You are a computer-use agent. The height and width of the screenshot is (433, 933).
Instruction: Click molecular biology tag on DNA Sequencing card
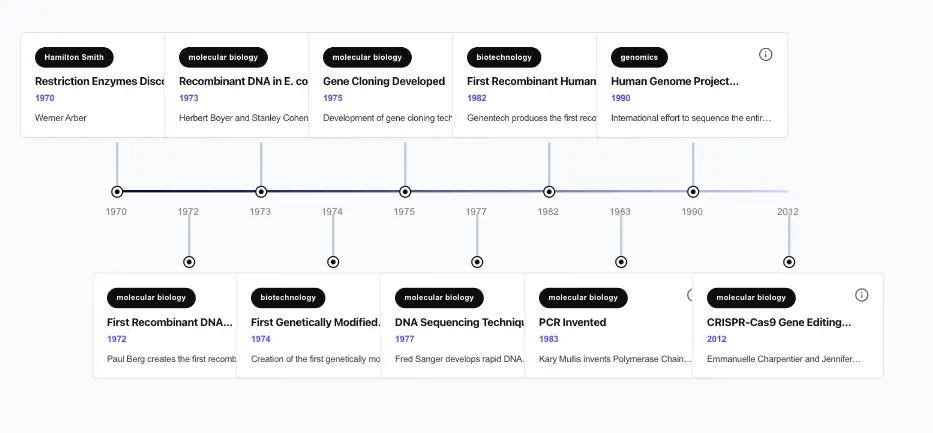pyautogui.click(x=439, y=297)
